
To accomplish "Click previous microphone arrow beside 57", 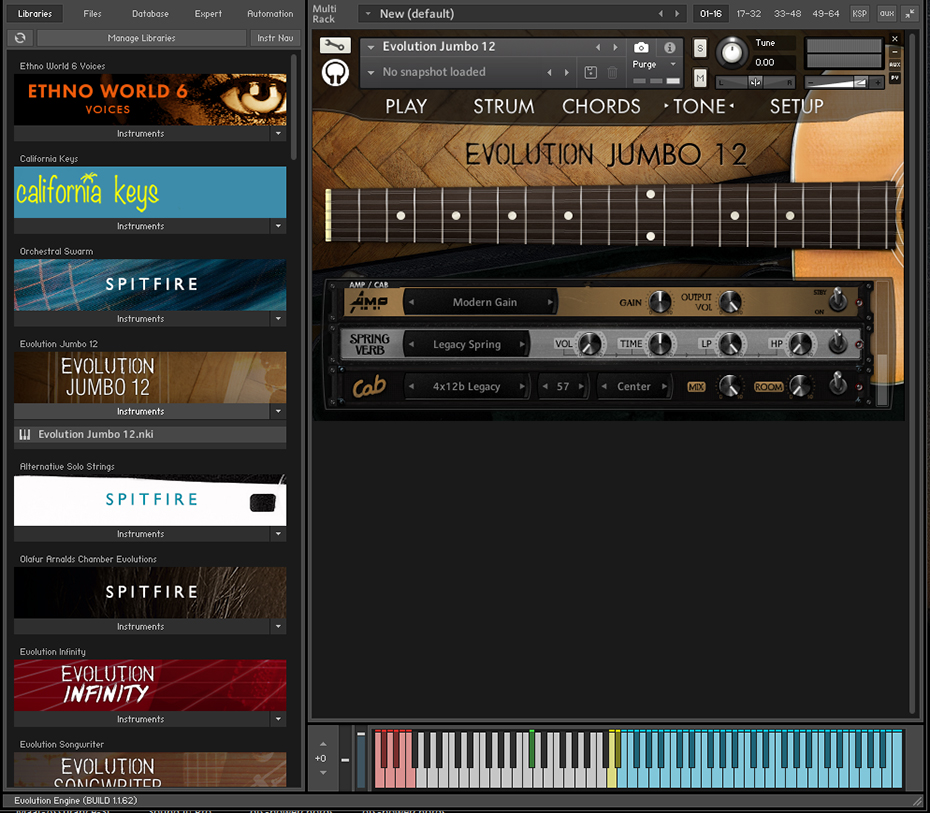I will point(544,387).
